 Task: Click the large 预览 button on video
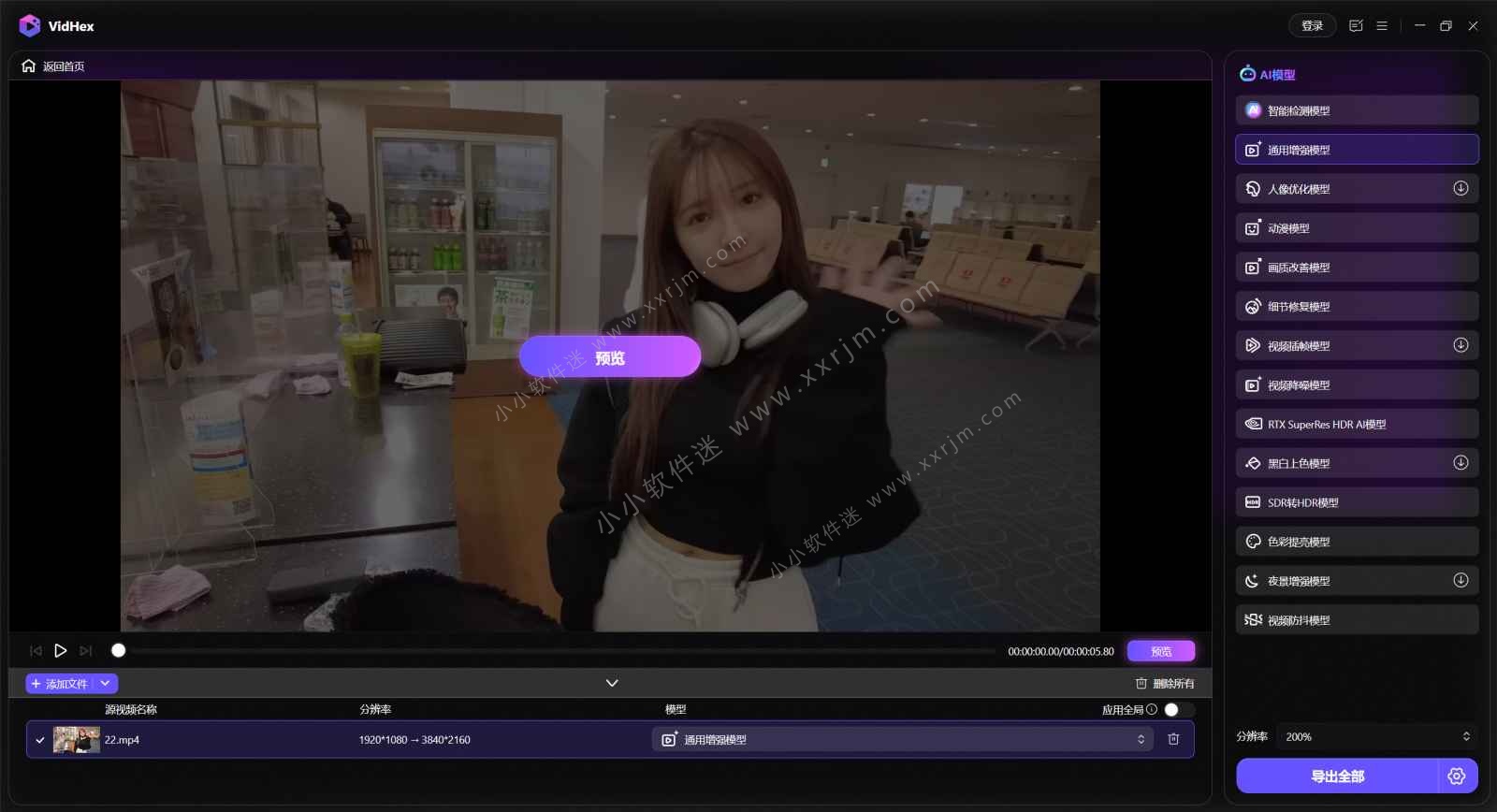click(610, 356)
